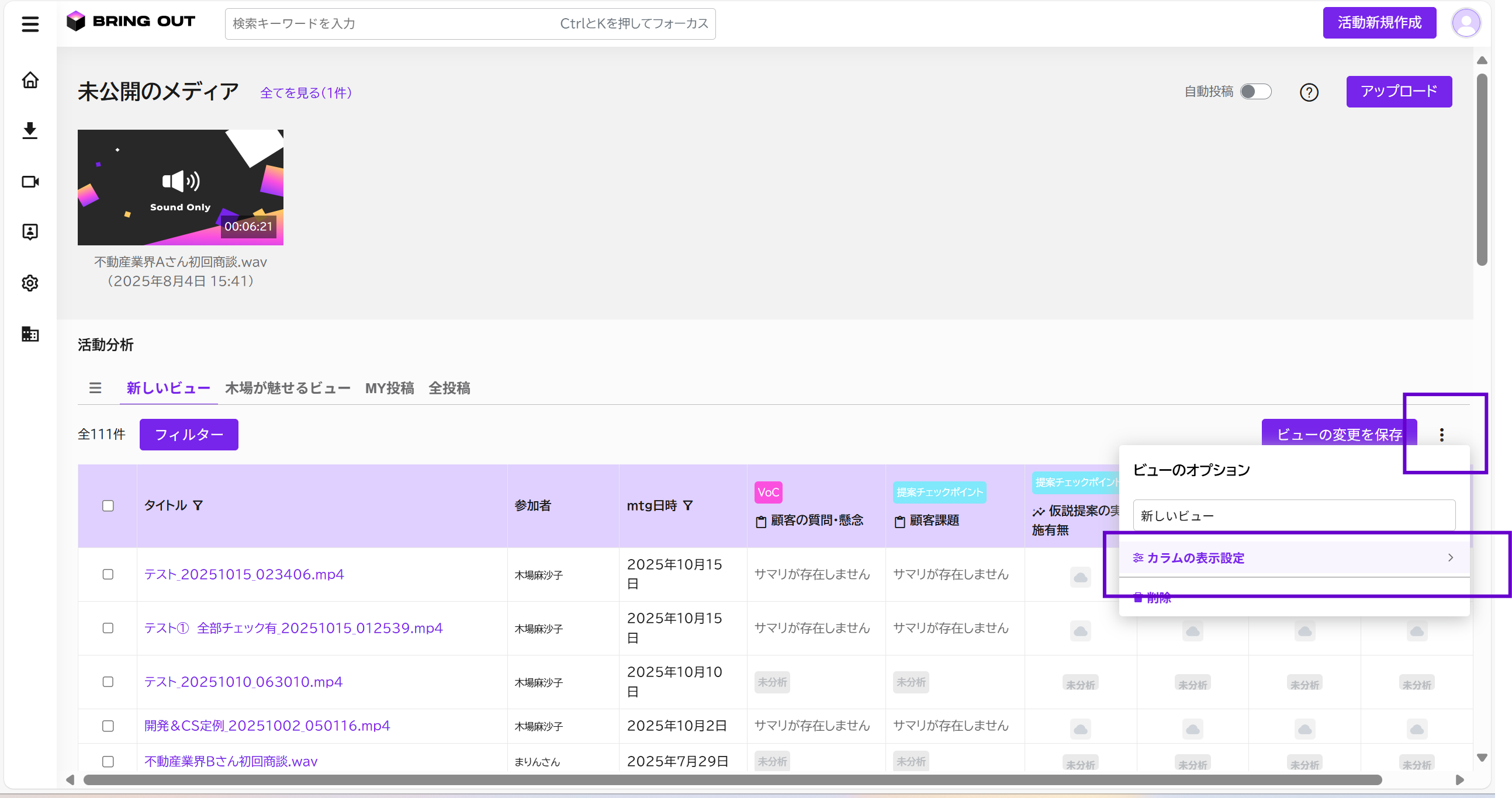Click the help question mark icon
This screenshot has height=798, width=1512.
click(x=1309, y=92)
